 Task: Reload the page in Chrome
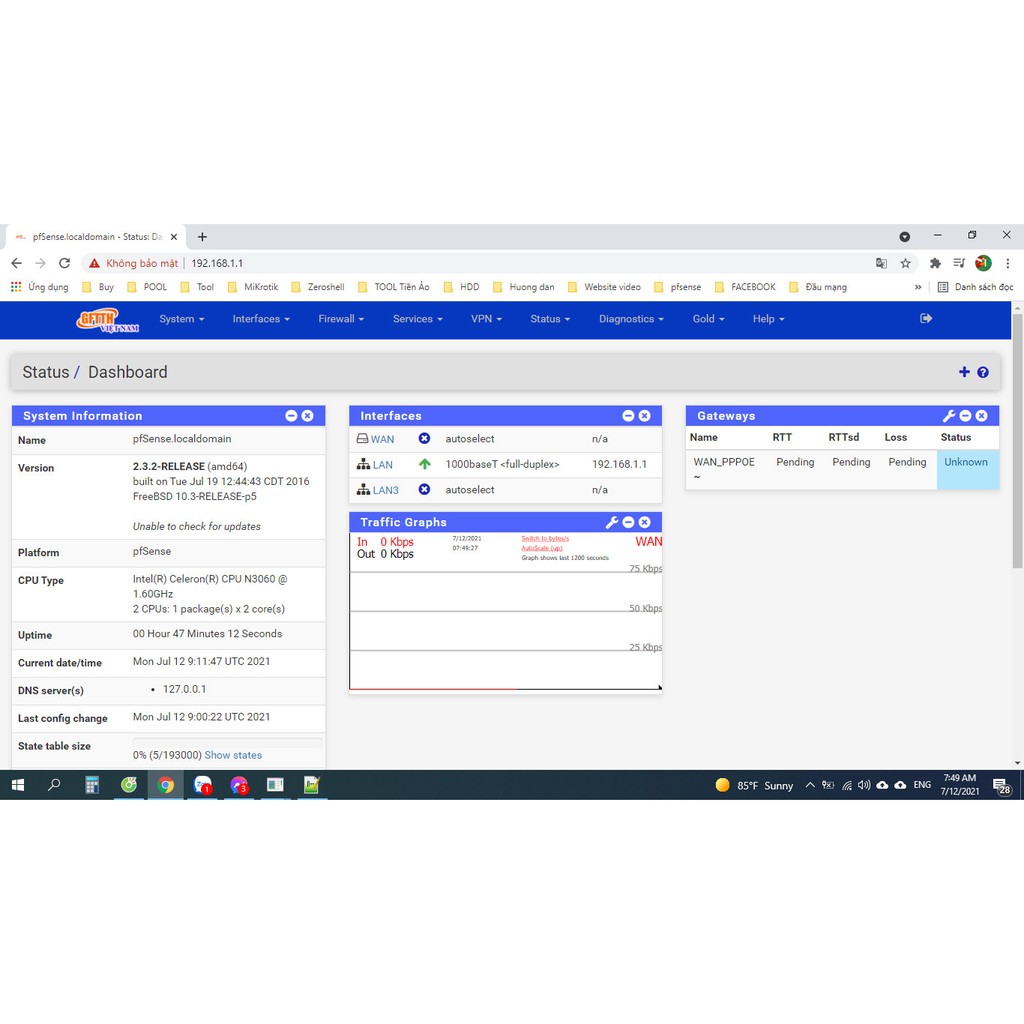(x=64, y=263)
